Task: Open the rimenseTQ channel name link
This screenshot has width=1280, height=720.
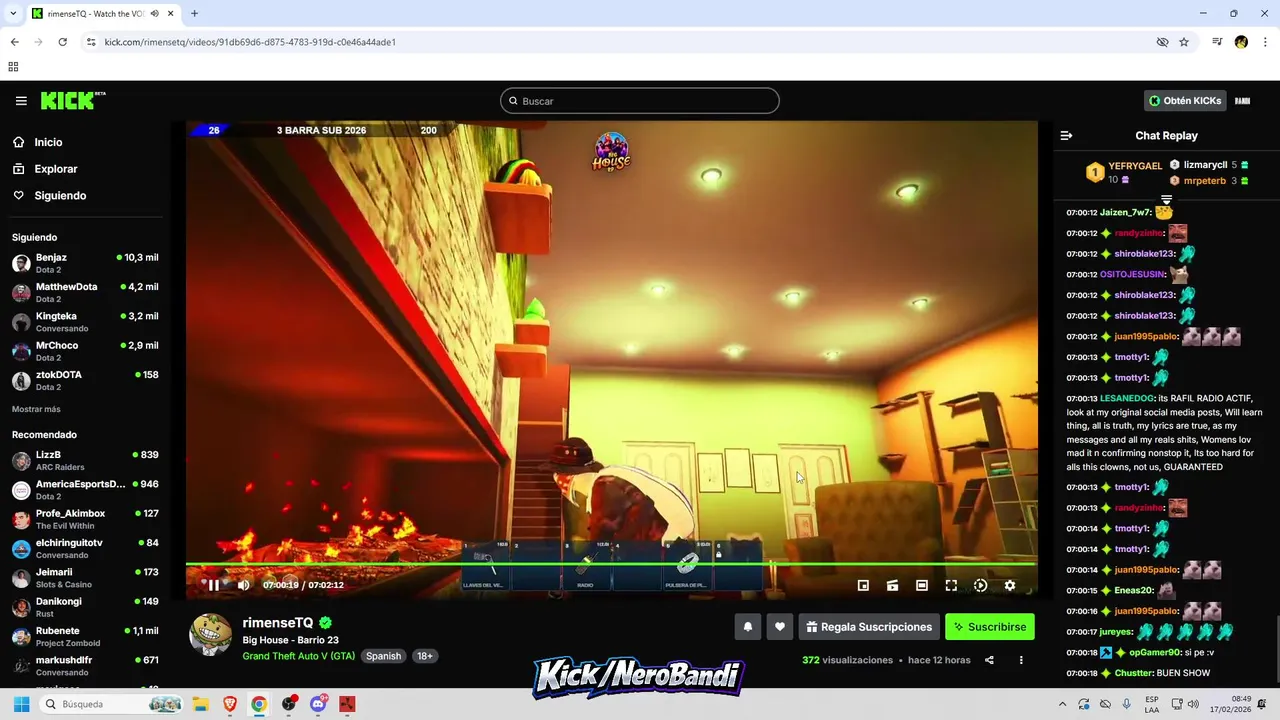Action: (x=278, y=623)
